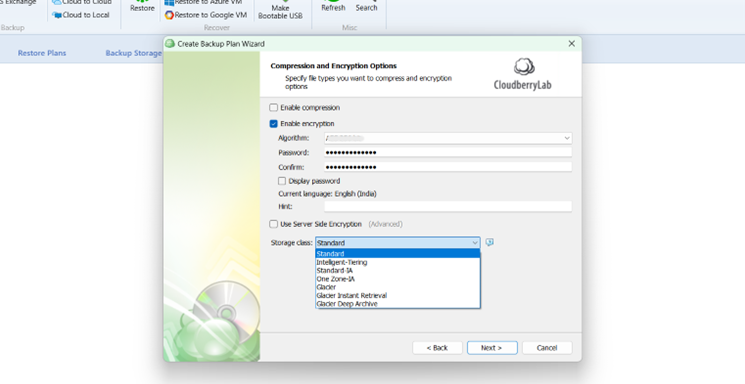This screenshot has height=384, width=745.
Task: Open the storage class info icon
Action: click(x=489, y=242)
